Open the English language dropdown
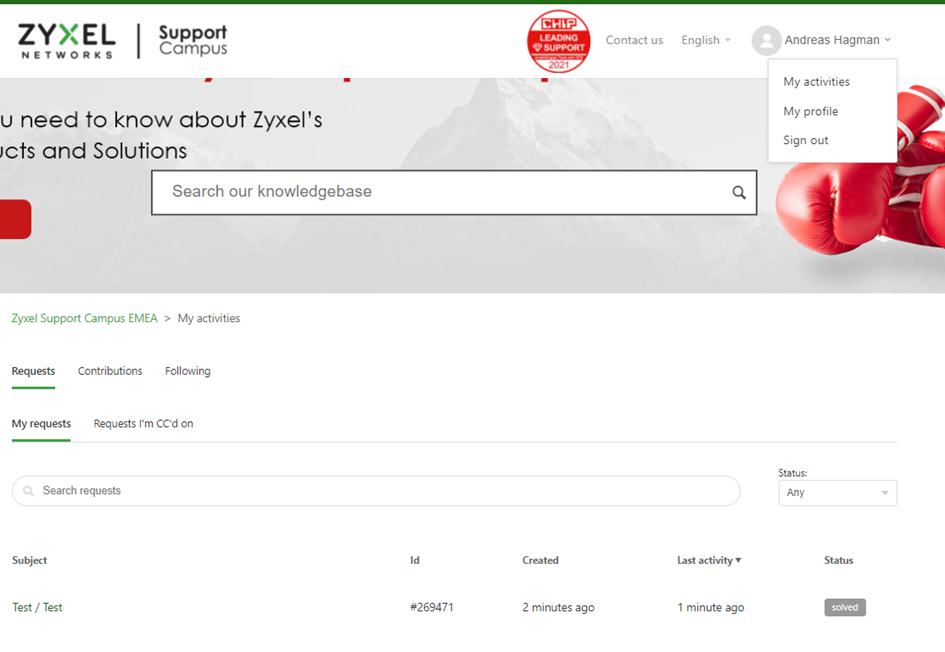This screenshot has height=652, width=945. (x=706, y=40)
